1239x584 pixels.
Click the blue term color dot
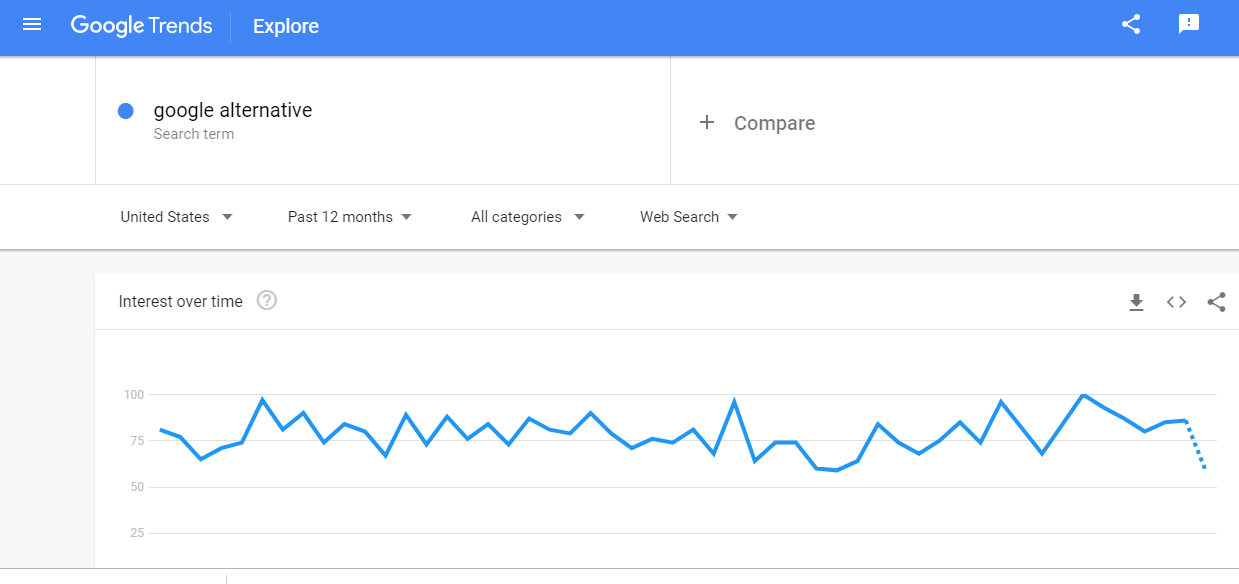pos(126,111)
